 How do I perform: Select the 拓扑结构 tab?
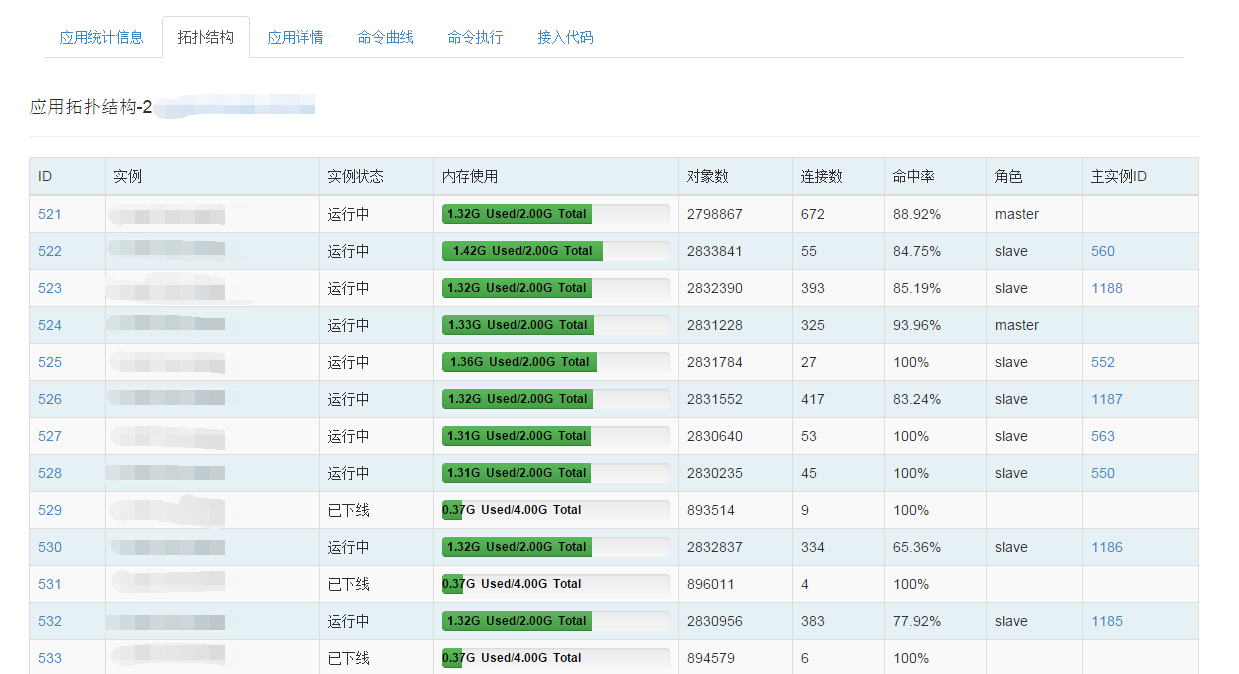click(206, 37)
